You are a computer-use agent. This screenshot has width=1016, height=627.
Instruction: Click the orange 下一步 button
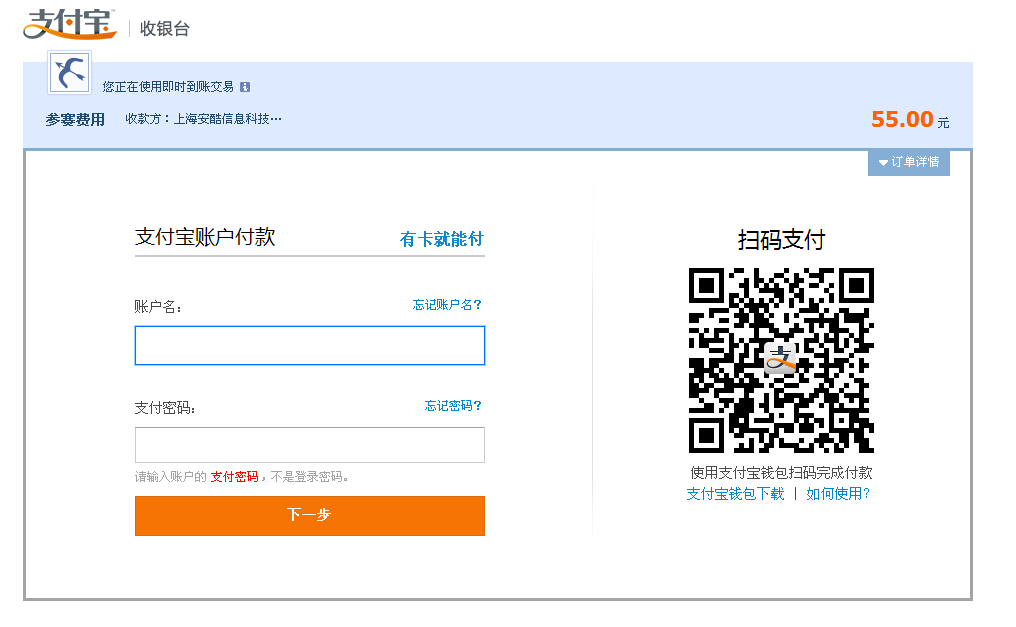tap(310, 516)
